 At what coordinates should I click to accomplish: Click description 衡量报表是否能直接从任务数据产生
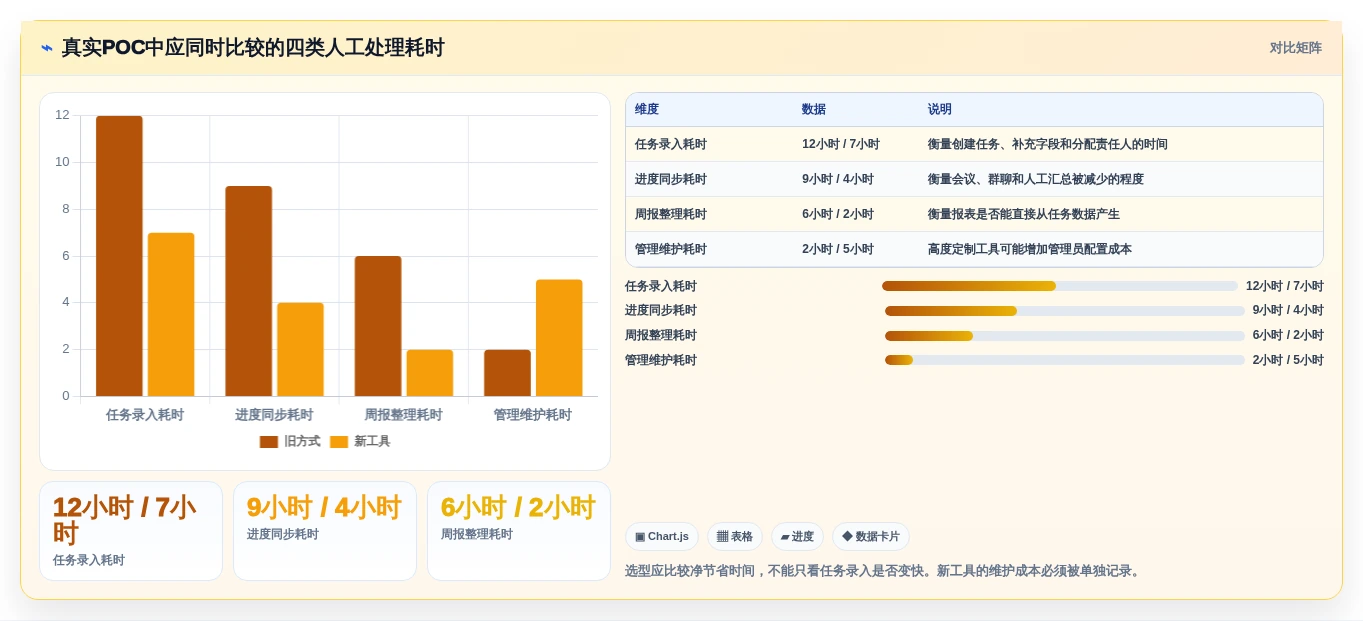click(1024, 215)
